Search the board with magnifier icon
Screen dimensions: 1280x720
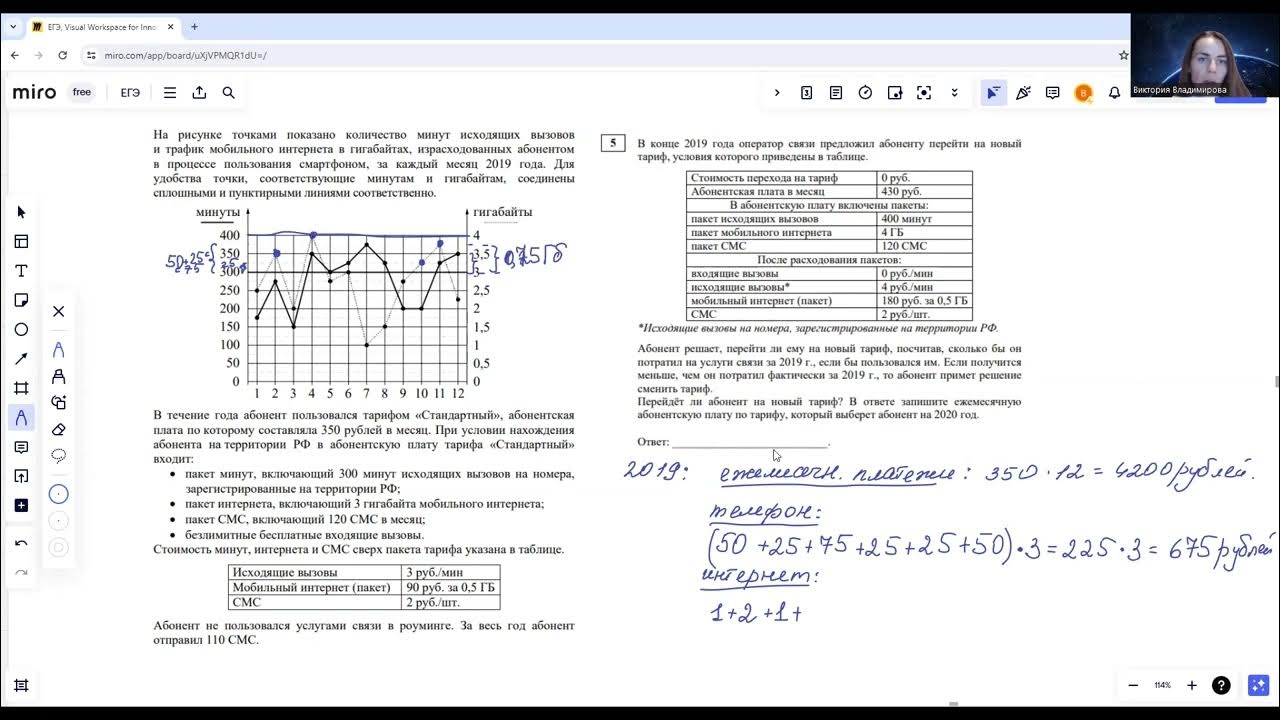pos(228,92)
